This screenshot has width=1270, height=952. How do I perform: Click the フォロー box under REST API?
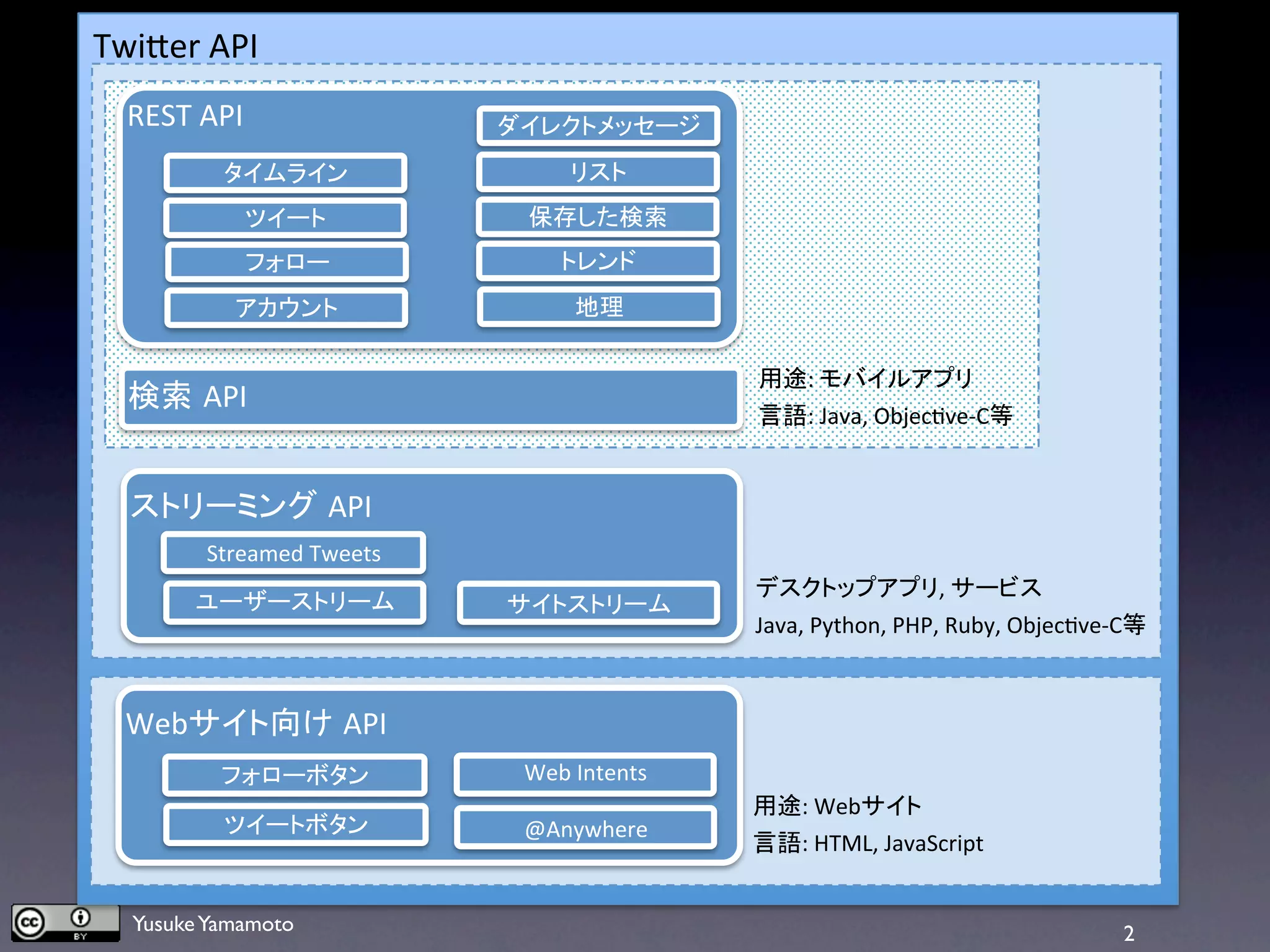(x=286, y=262)
